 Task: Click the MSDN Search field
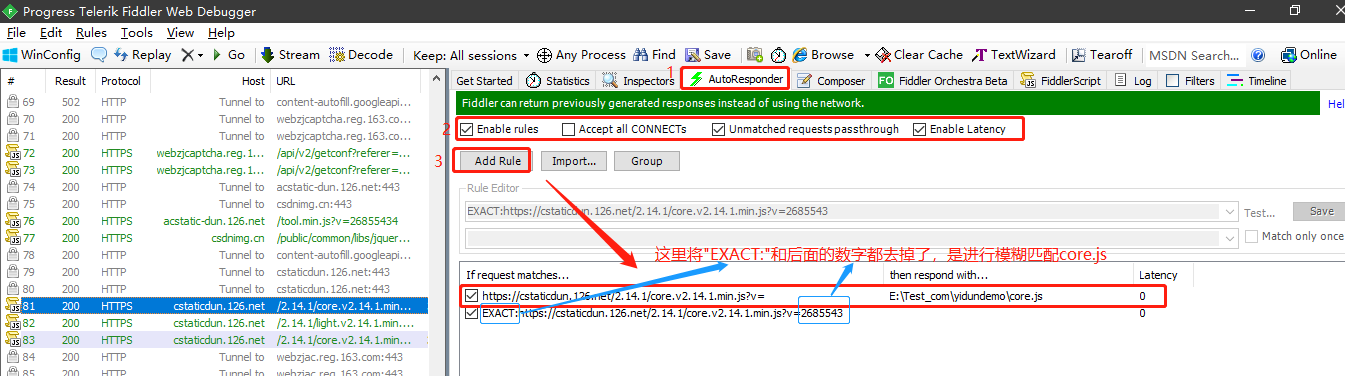[x=1193, y=55]
